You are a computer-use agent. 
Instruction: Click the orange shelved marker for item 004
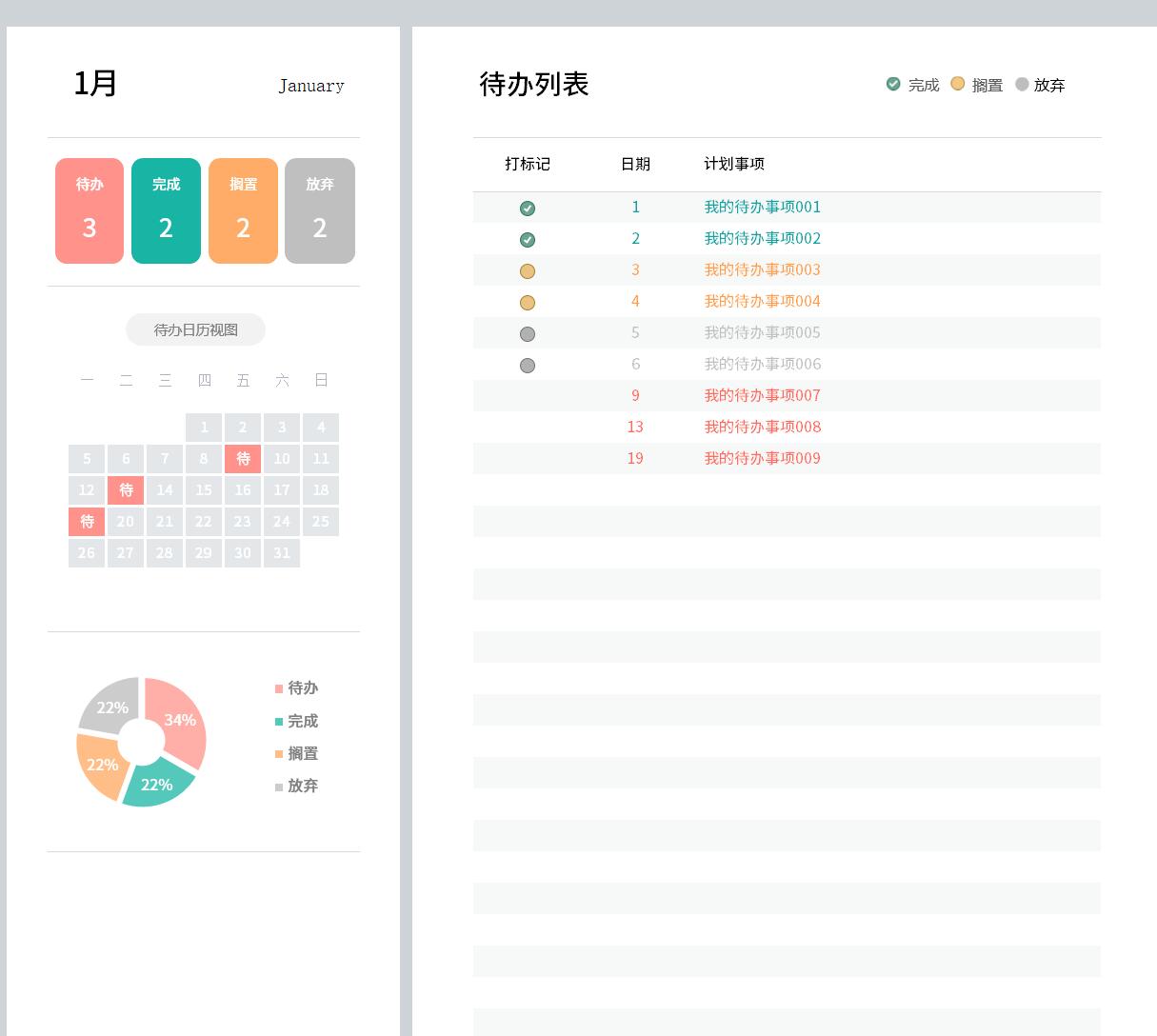point(528,303)
